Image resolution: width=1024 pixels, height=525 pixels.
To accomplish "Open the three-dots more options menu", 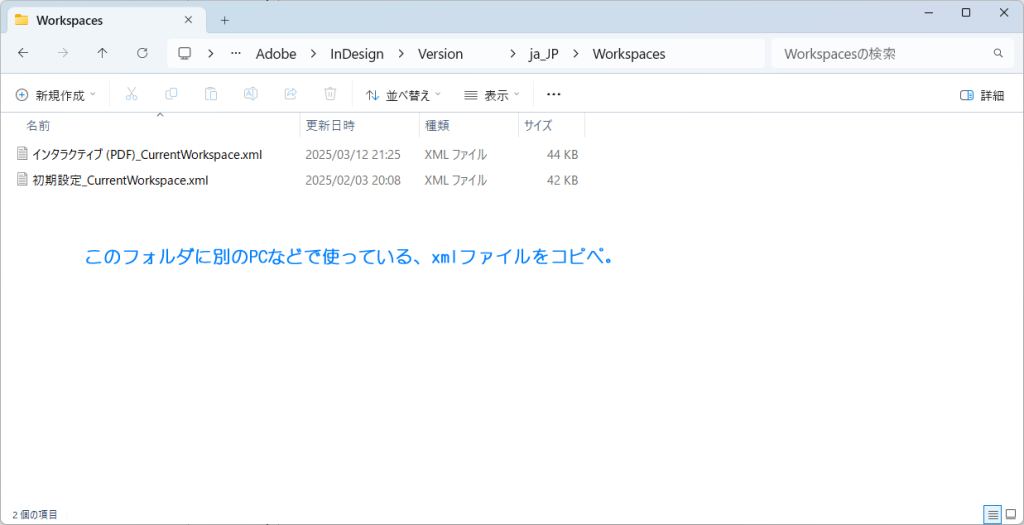I will click(554, 94).
